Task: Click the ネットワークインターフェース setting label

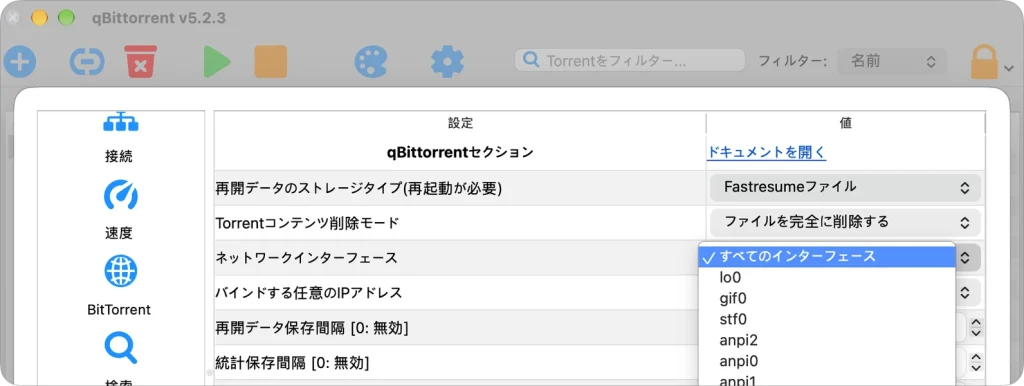Action: click(x=306, y=257)
